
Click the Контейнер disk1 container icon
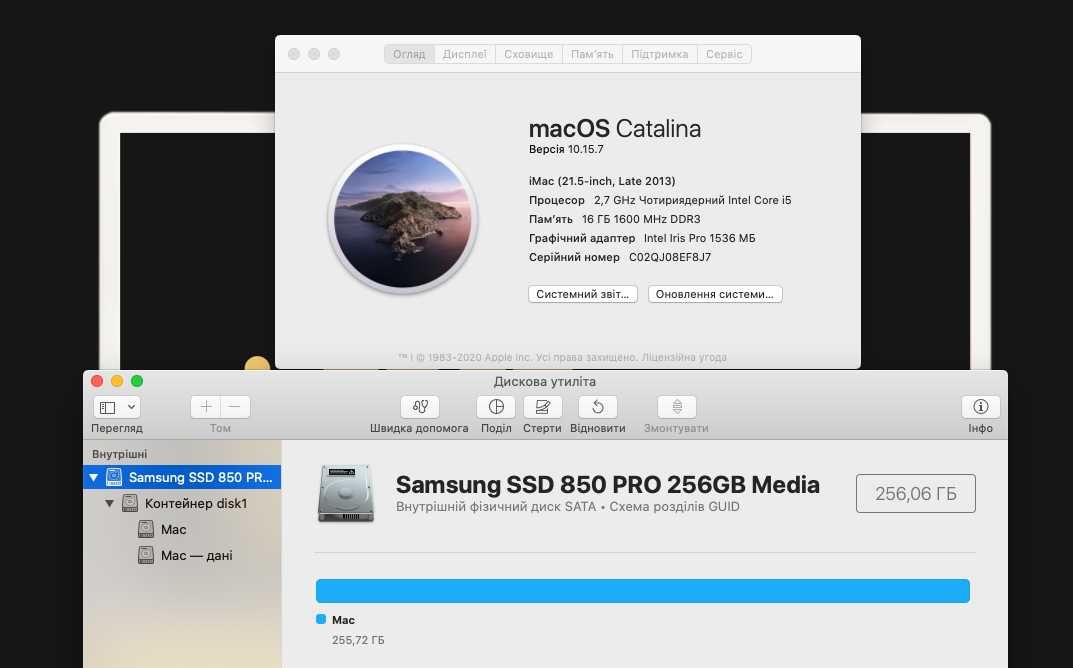pyautogui.click(x=130, y=503)
